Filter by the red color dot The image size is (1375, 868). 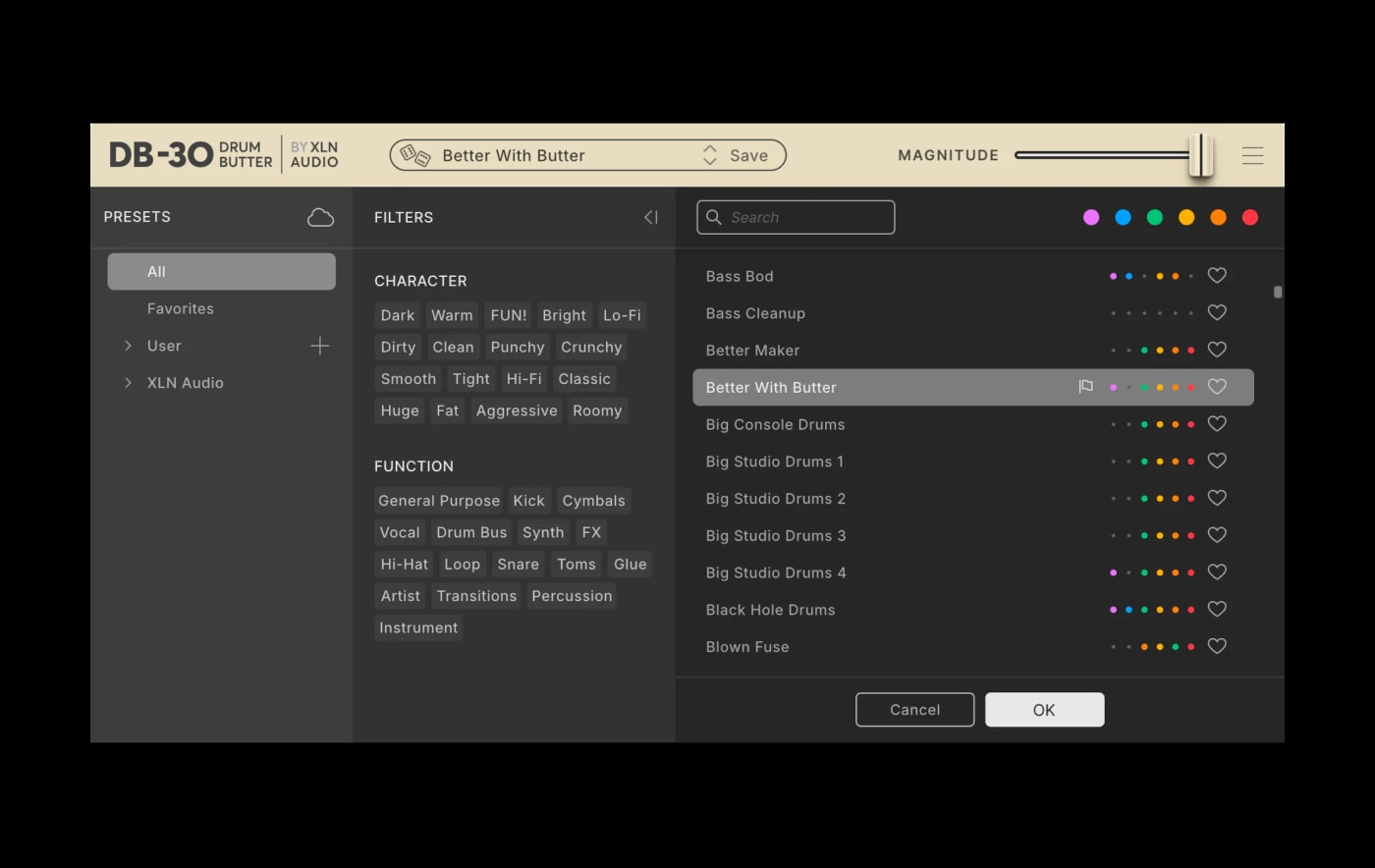pos(1250,217)
